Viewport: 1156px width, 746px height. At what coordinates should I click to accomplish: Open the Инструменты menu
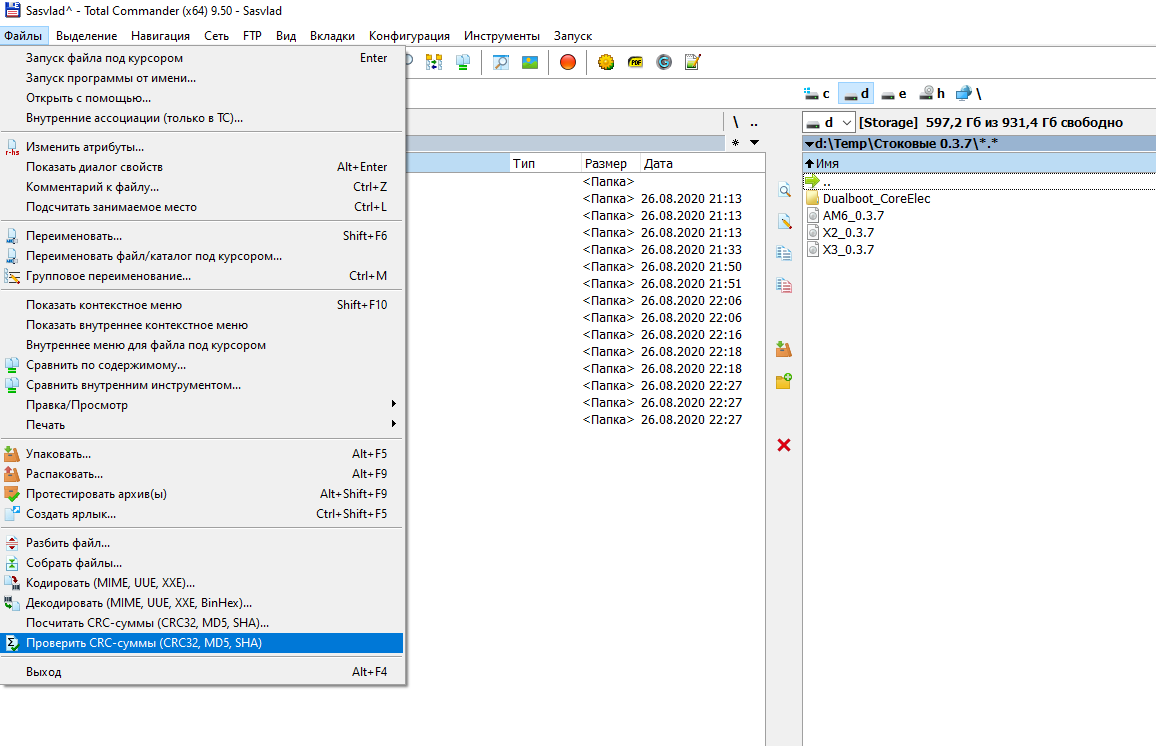pos(501,35)
